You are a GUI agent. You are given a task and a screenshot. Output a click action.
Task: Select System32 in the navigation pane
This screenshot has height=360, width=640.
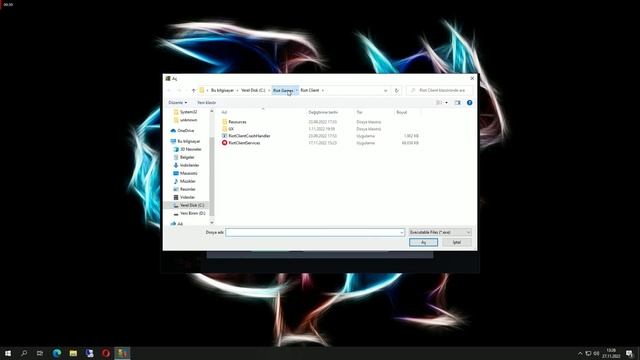tap(188, 112)
